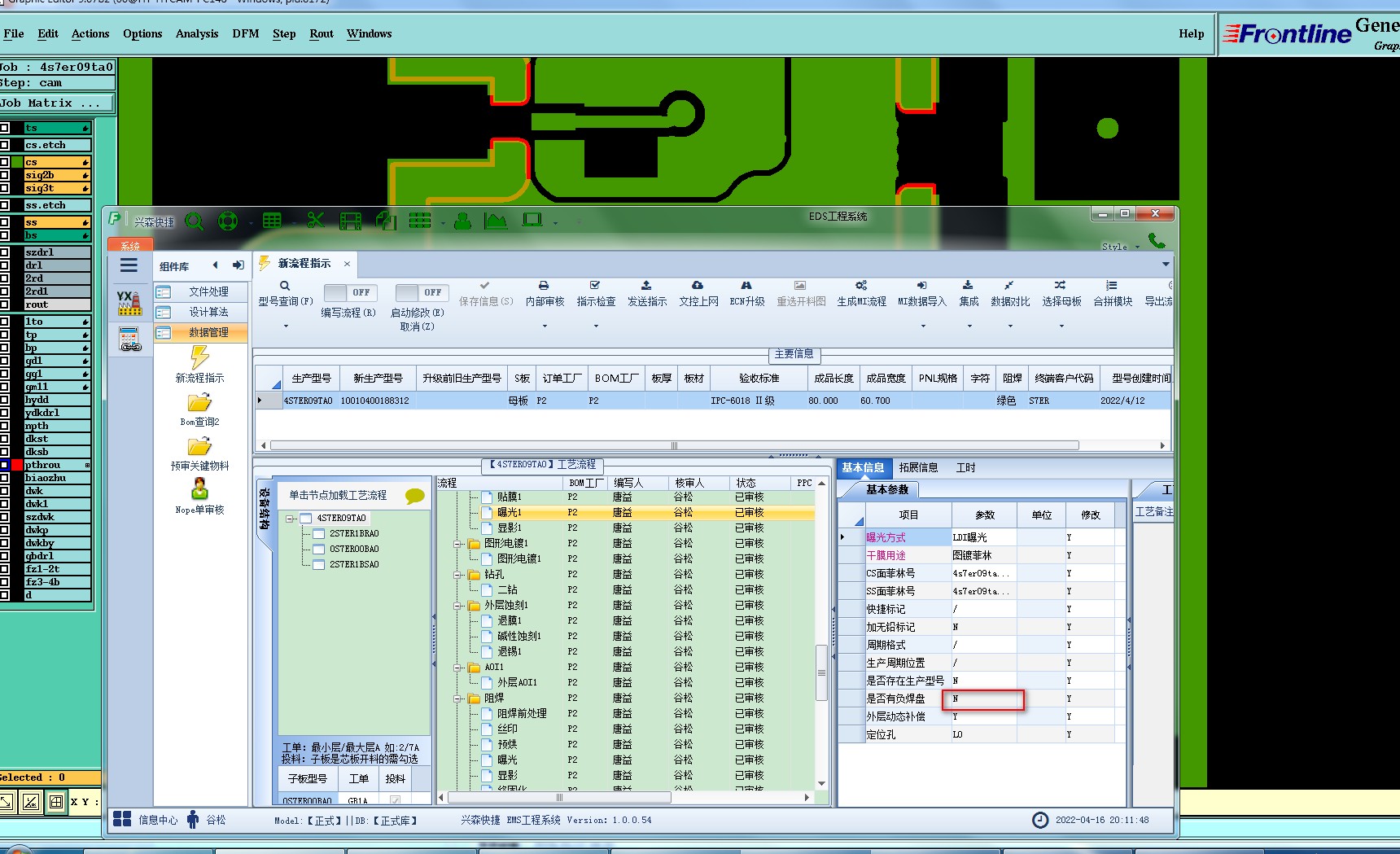
Task: Click the 型号查询(F) search button
Action: [x=285, y=294]
